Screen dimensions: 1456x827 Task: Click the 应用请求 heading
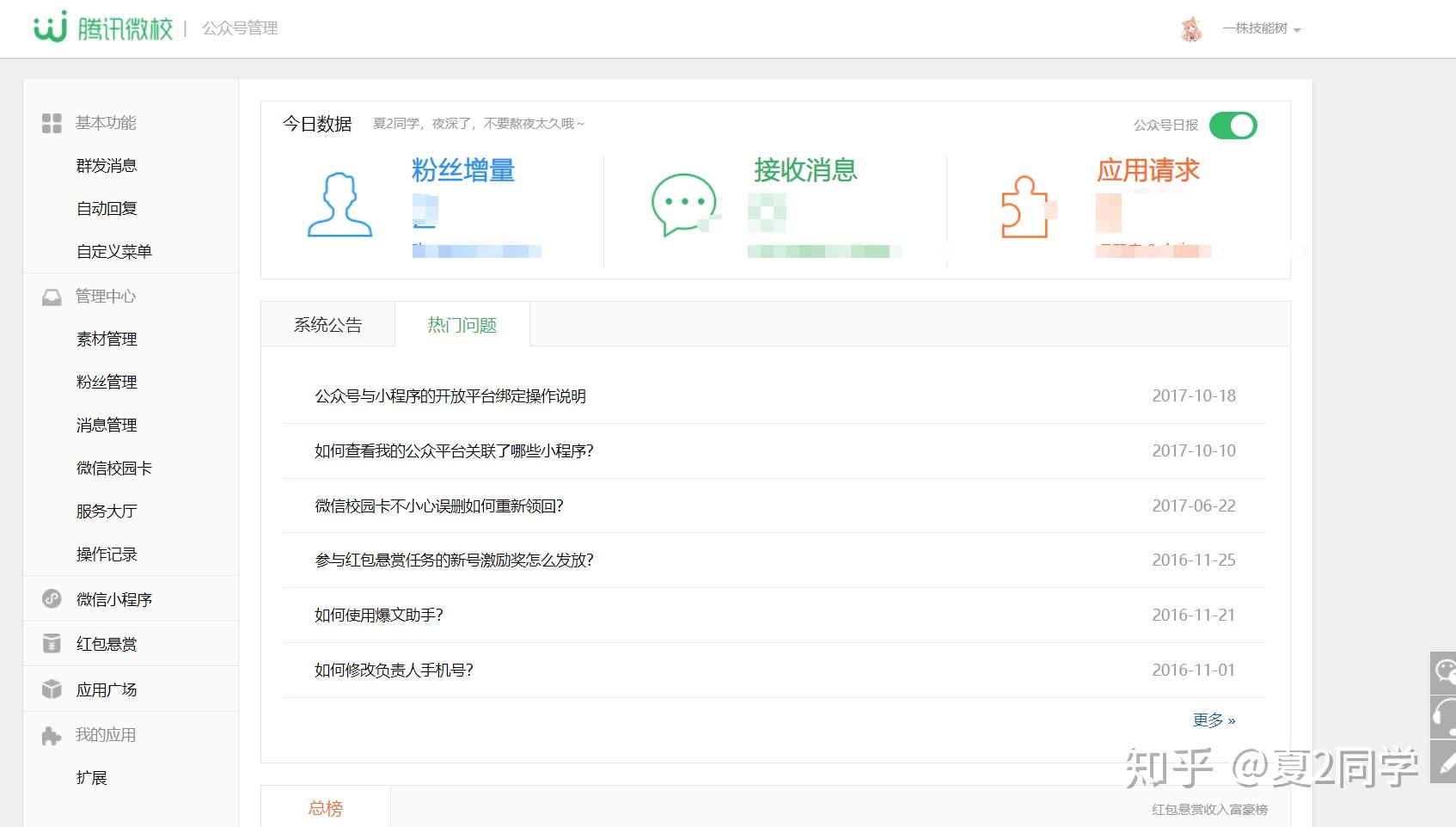pyautogui.click(x=1148, y=170)
